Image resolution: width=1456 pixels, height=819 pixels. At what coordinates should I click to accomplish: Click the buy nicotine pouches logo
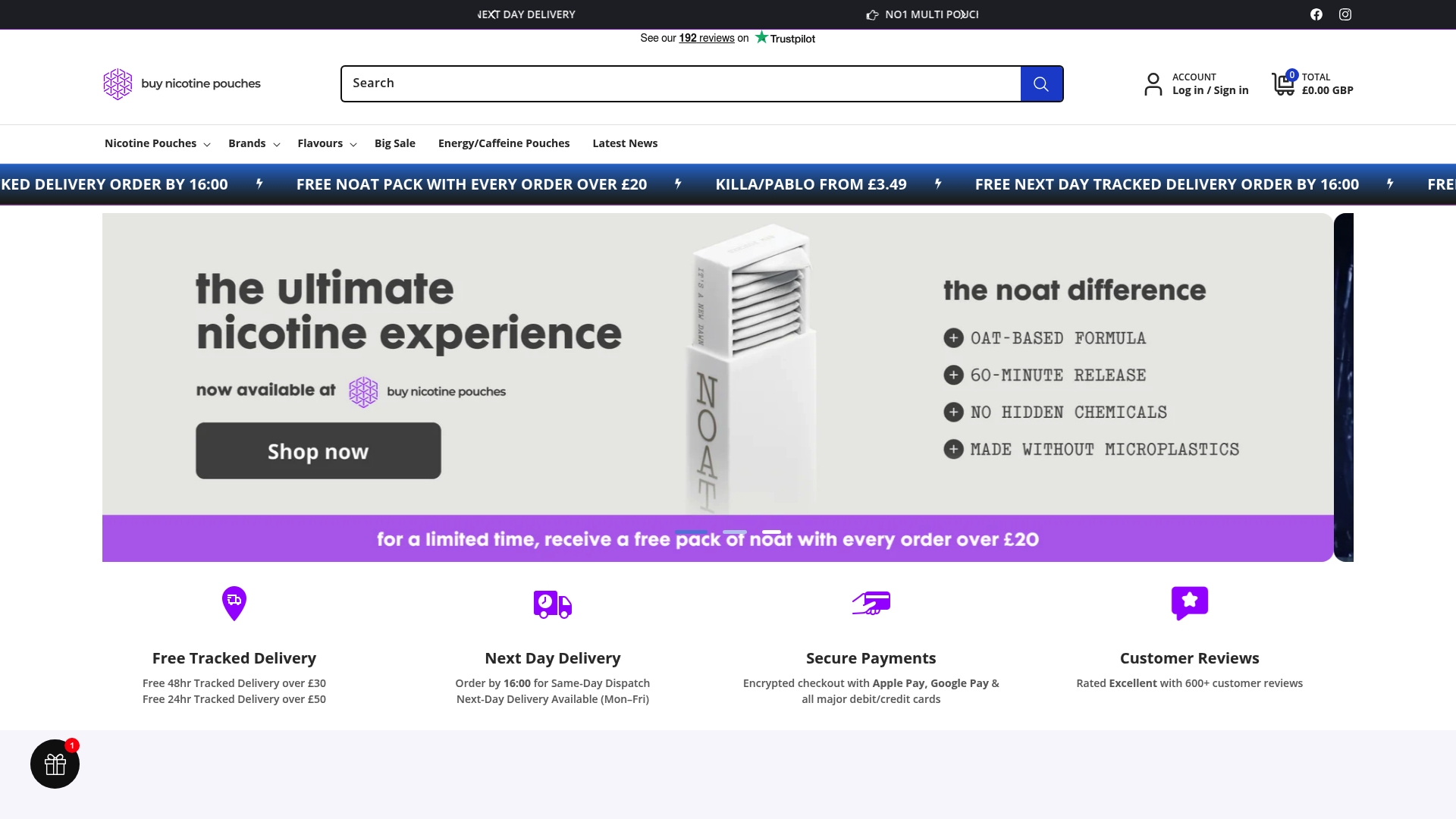(x=182, y=83)
